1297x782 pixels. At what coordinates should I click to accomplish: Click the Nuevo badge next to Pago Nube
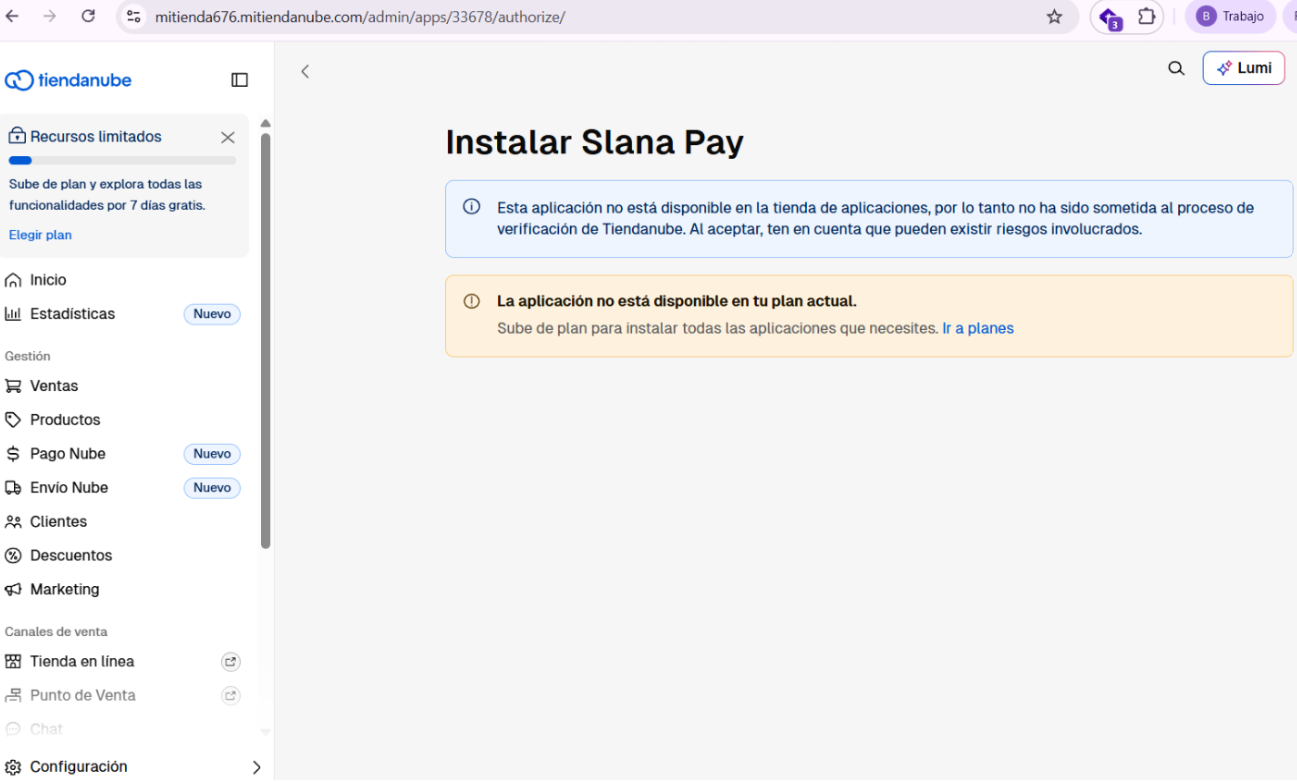tap(212, 454)
